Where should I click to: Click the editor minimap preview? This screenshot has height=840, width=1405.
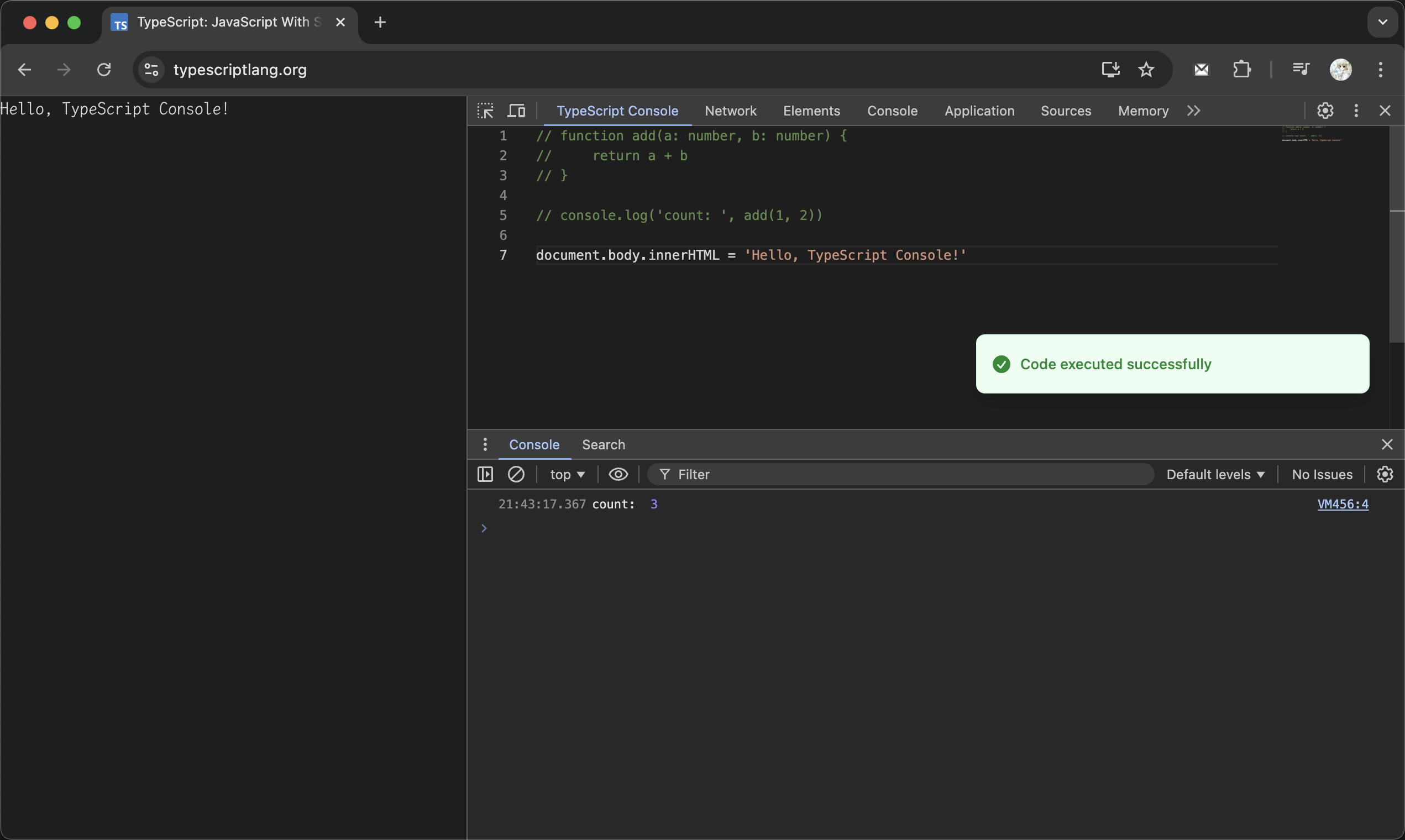coord(1312,134)
